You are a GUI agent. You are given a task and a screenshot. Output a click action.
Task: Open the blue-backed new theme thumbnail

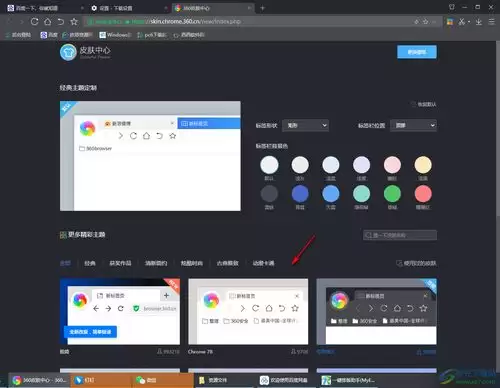[120, 312]
